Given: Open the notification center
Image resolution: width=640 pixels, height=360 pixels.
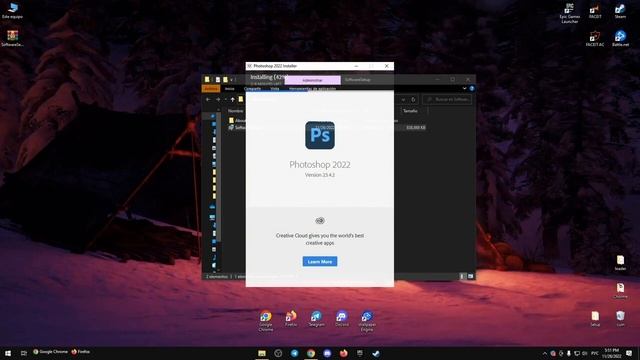Looking at the screenshot, I should (x=629, y=353).
